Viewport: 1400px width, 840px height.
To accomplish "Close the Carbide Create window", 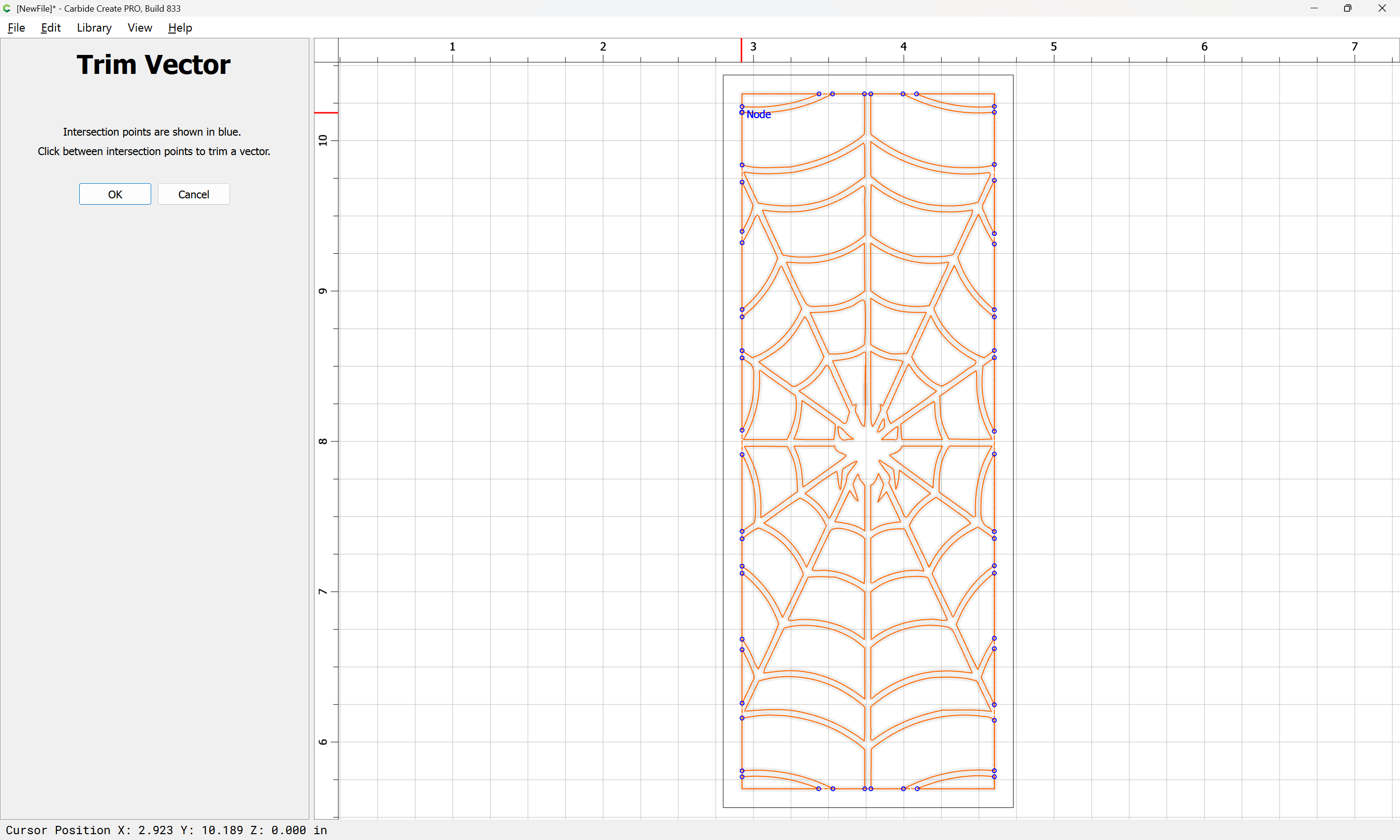I will [1382, 8].
